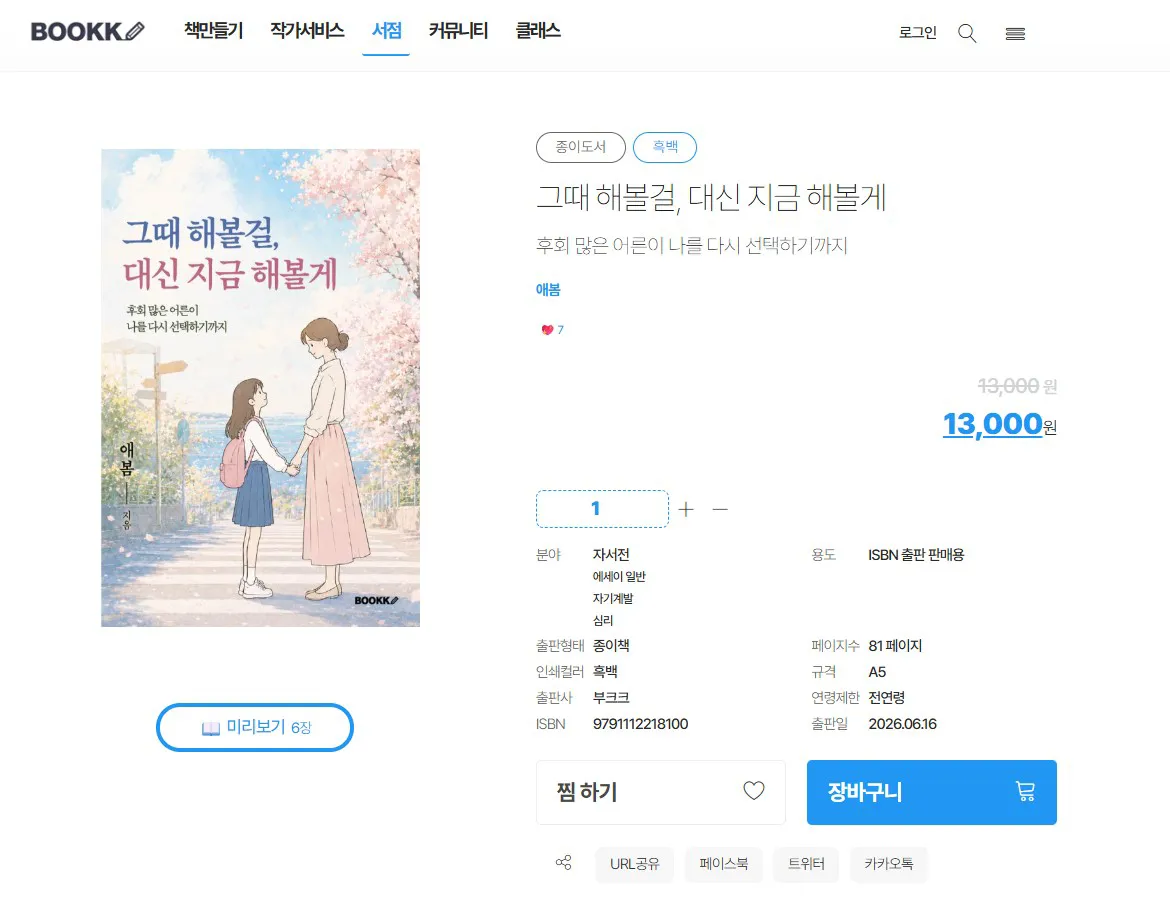Click the subtitle 후회 많은 어른이 text
1170x907 pixels.
point(692,245)
